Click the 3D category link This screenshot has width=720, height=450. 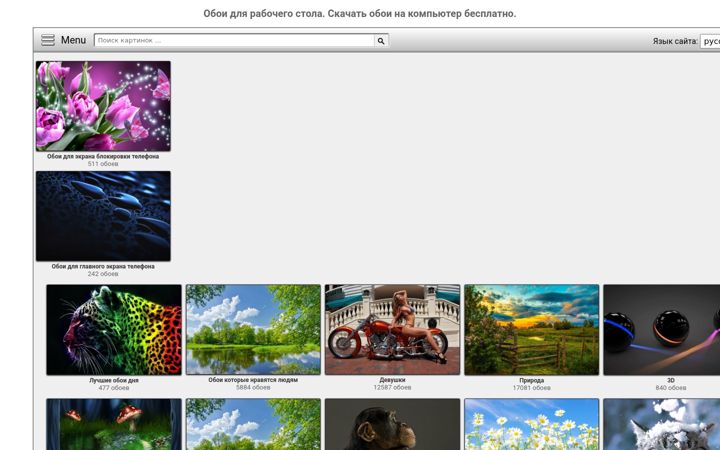671,380
